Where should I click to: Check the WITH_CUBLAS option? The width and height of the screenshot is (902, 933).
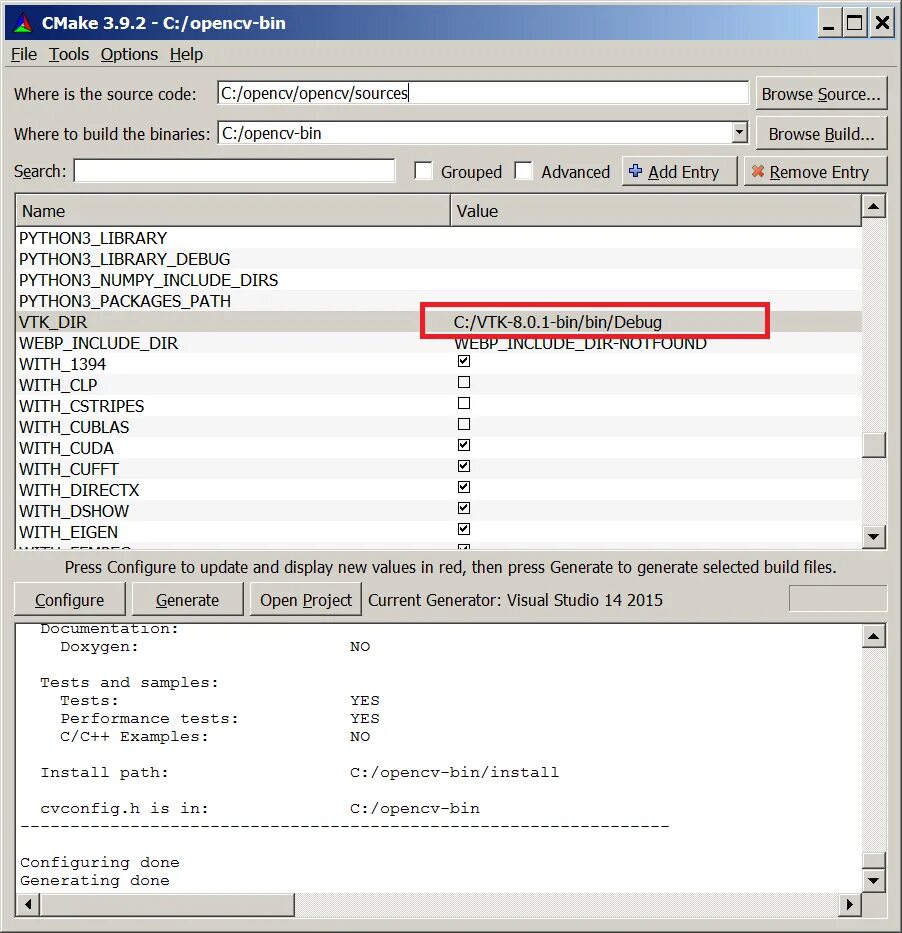[x=464, y=424]
